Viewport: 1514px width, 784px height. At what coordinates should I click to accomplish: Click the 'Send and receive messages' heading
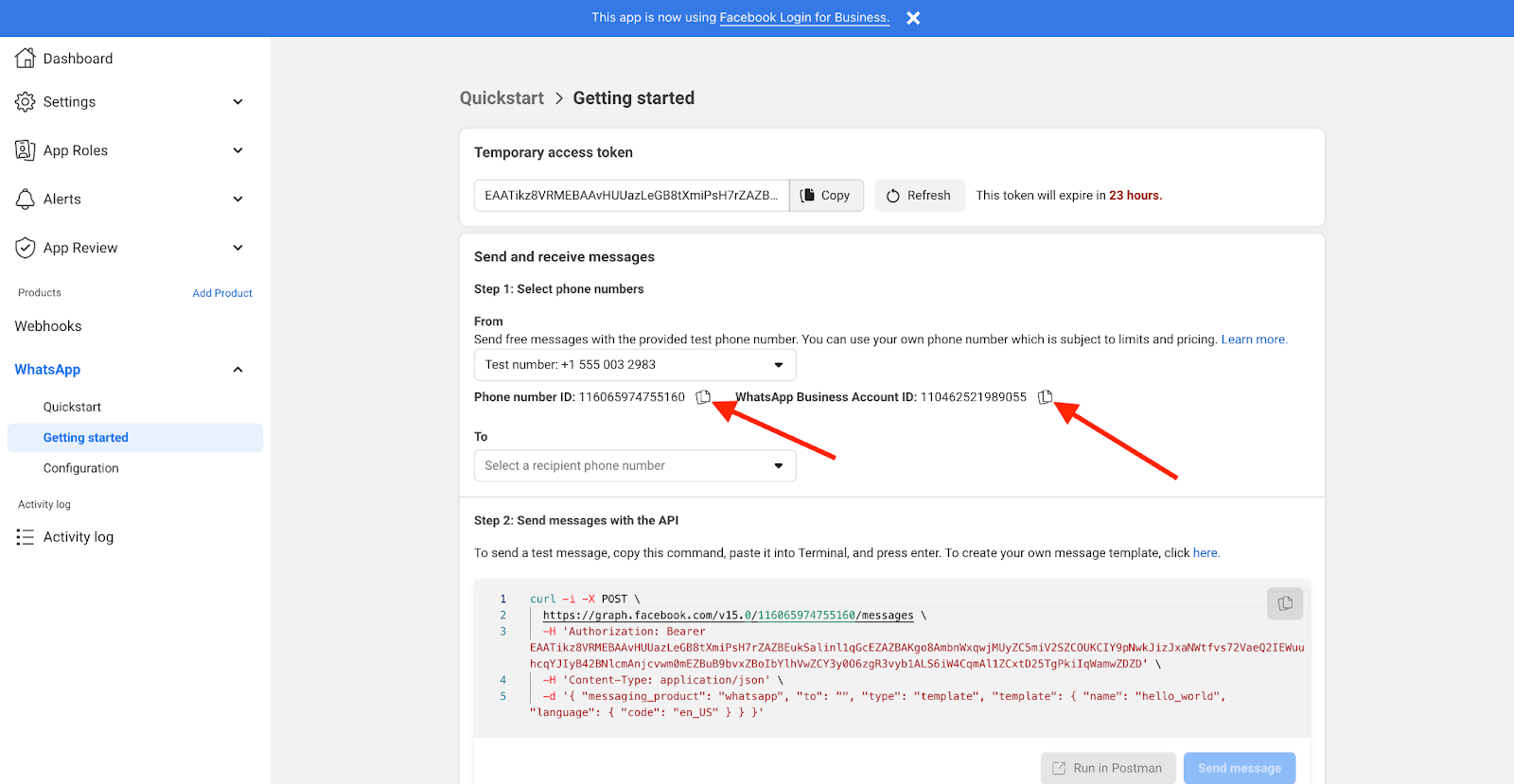point(564,257)
